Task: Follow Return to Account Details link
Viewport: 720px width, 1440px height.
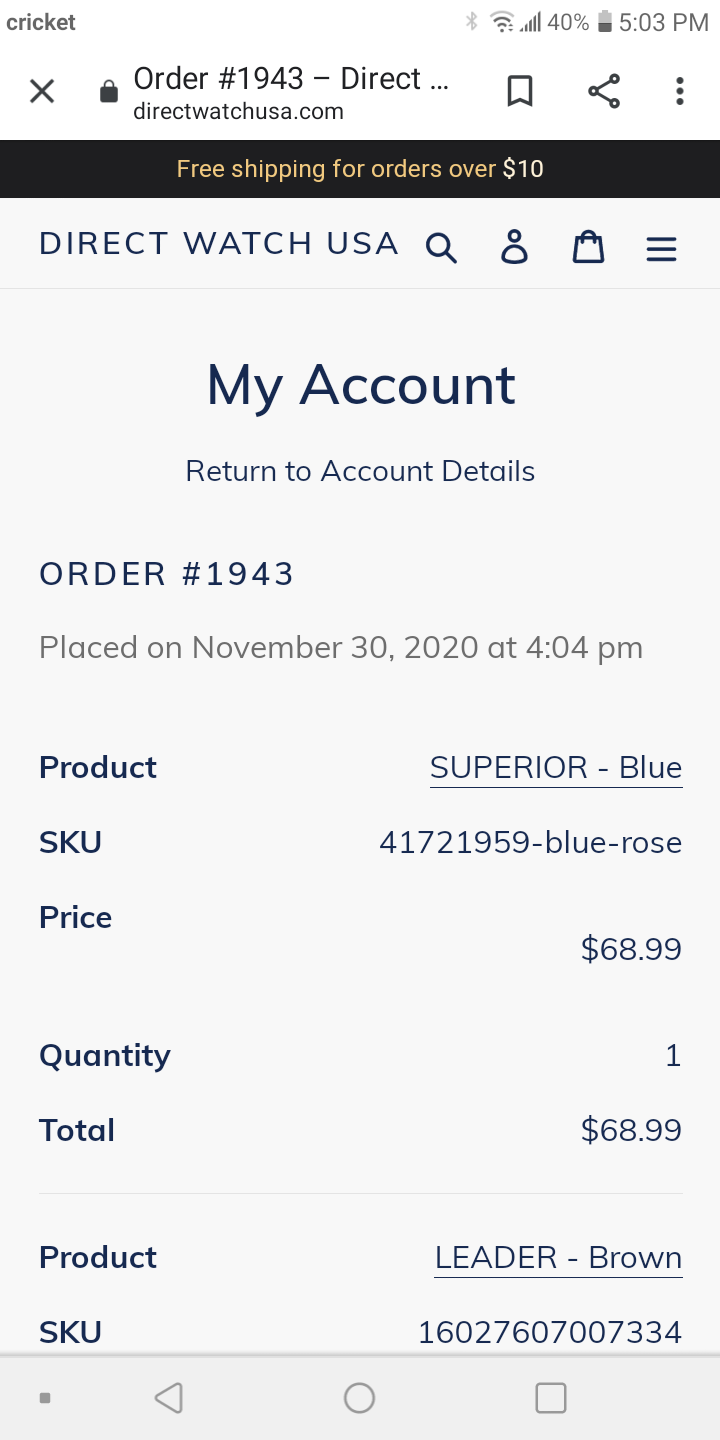Action: coord(360,471)
